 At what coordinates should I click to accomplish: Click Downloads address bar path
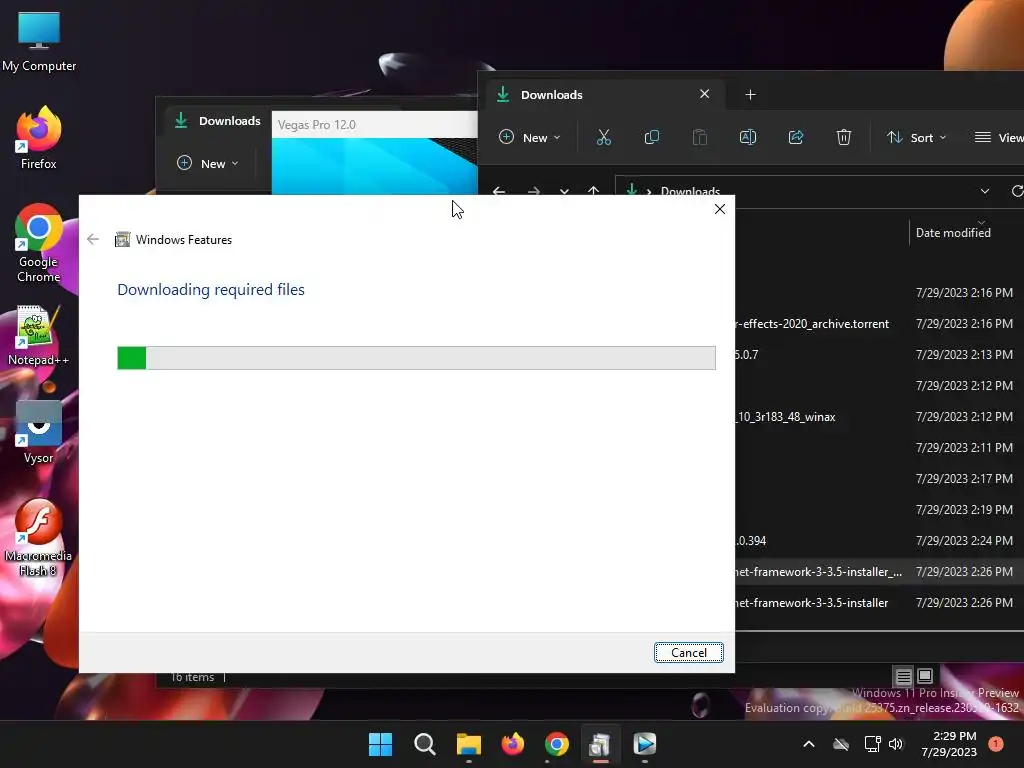(690, 191)
